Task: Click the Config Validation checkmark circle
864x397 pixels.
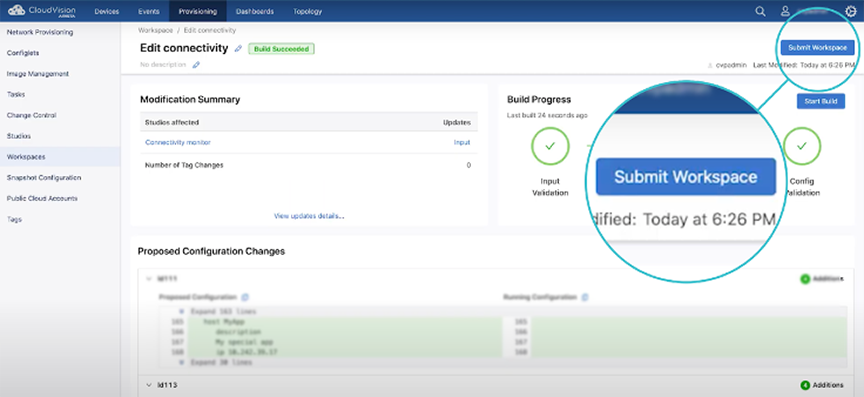Action: [x=802, y=146]
